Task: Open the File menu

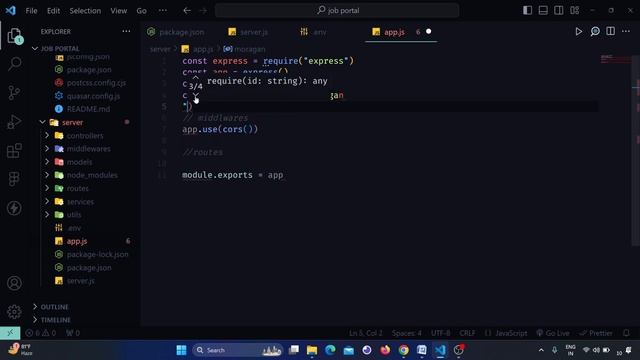Action: coord(31,11)
